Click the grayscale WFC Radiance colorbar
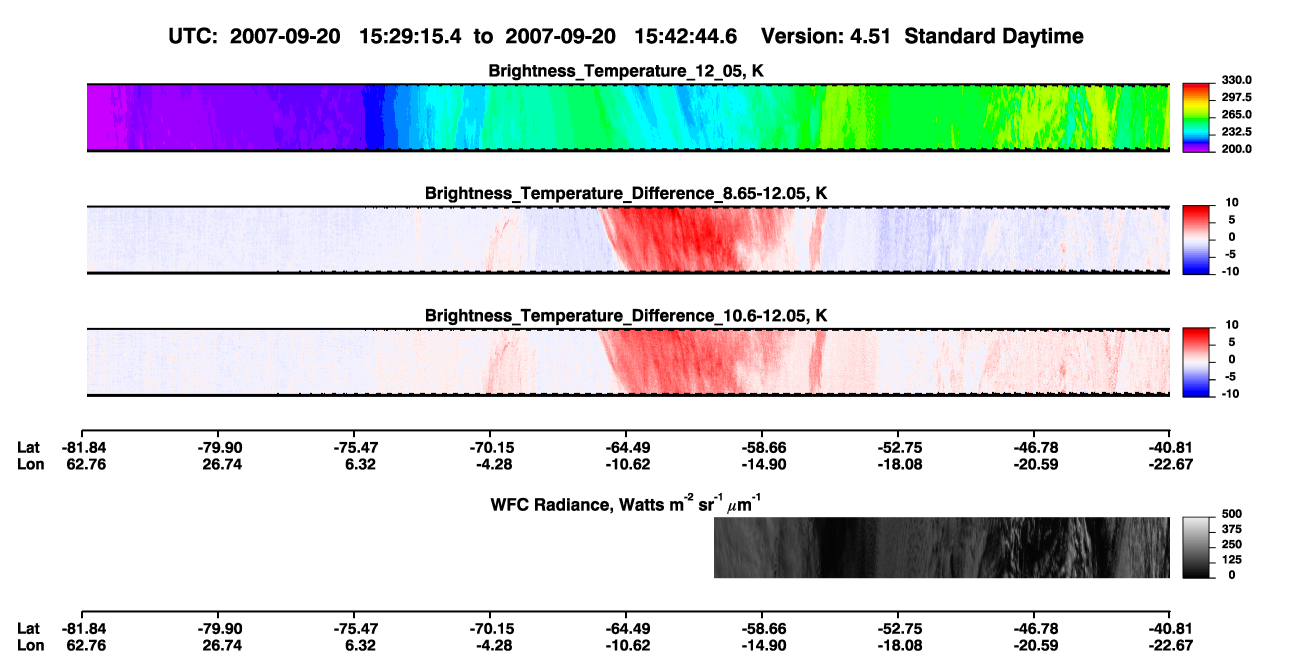1300x667 pixels. pyautogui.click(x=1196, y=547)
